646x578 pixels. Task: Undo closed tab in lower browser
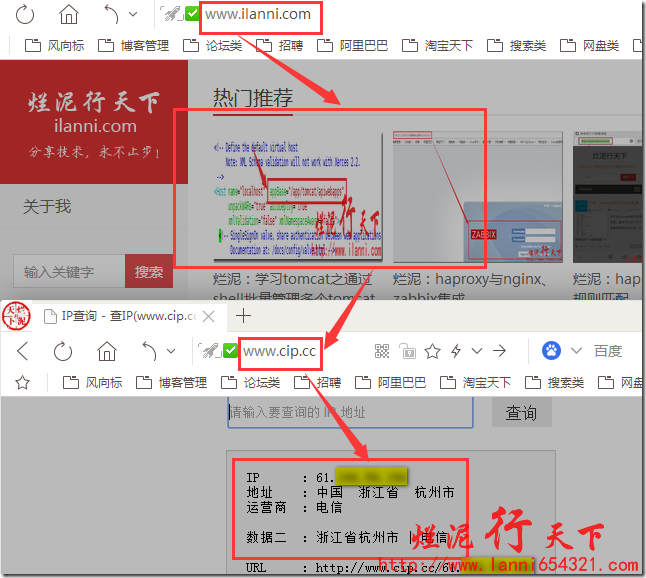pos(149,351)
